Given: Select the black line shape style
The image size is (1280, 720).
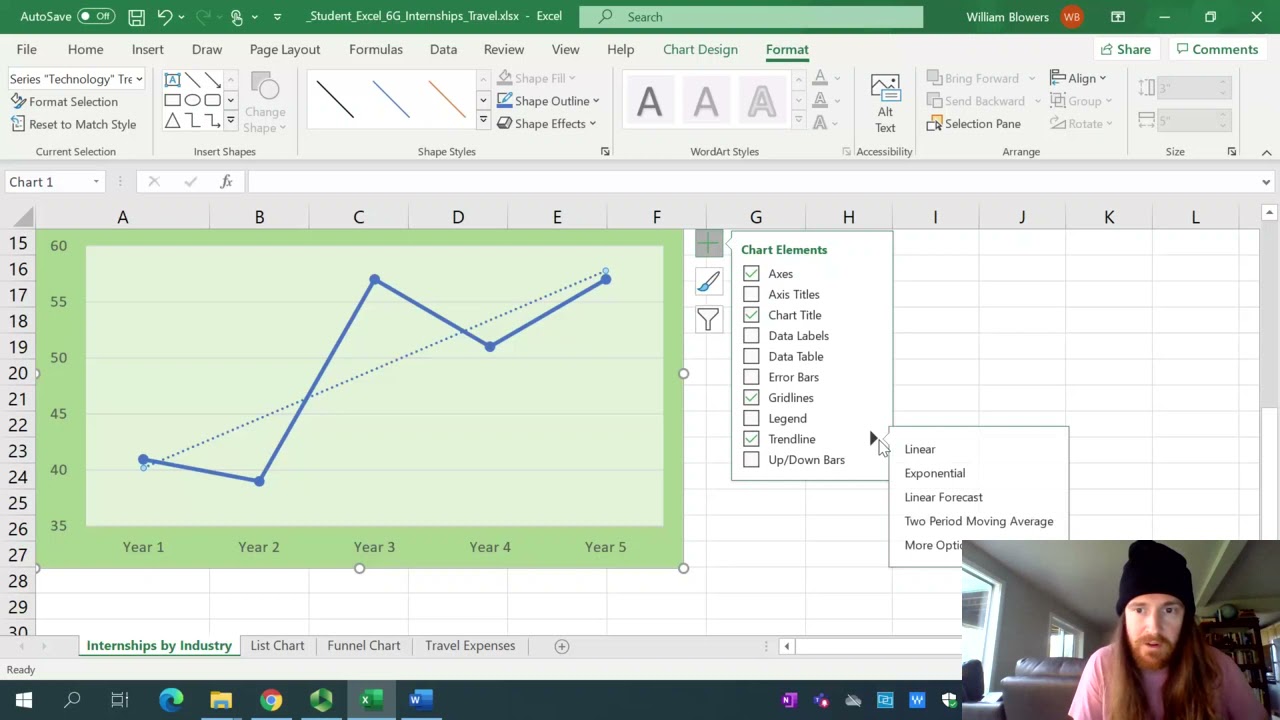Looking at the screenshot, I should click(335, 100).
